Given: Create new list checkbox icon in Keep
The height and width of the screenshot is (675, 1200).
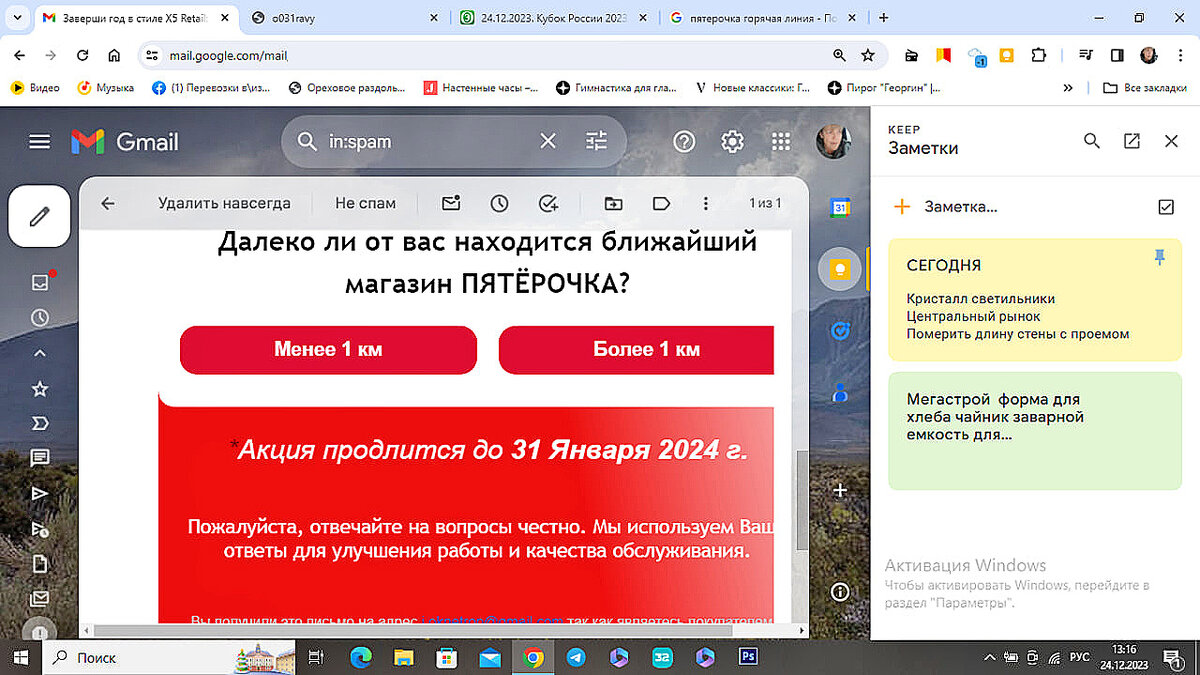Looking at the screenshot, I should (x=1165, y=207).
